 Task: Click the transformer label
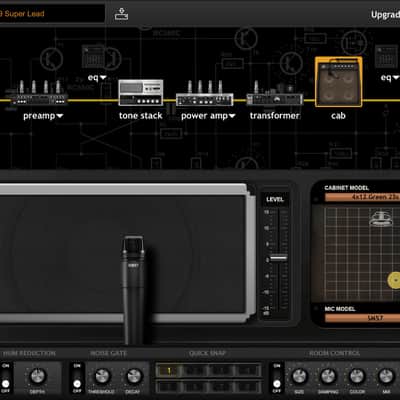275,116
